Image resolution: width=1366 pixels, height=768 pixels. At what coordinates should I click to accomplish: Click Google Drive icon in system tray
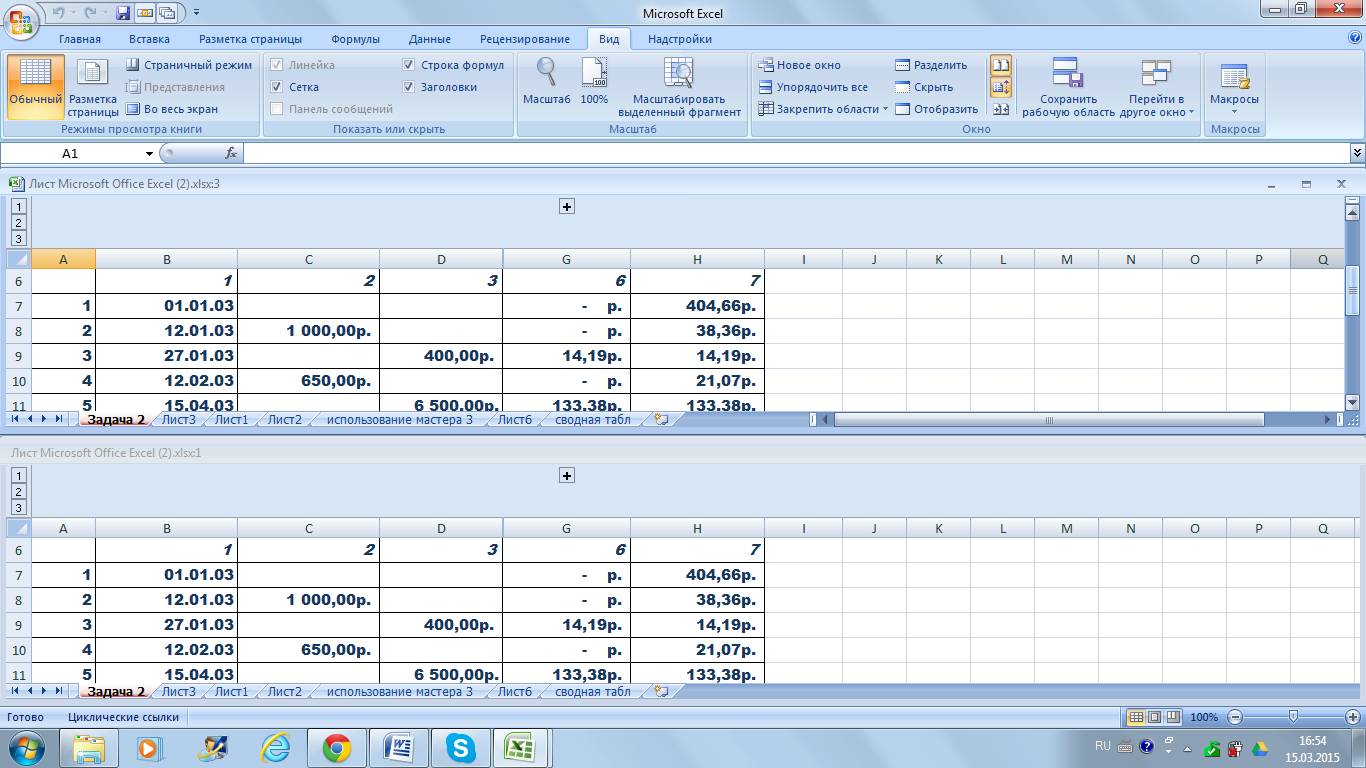(x=1261, y=747)
